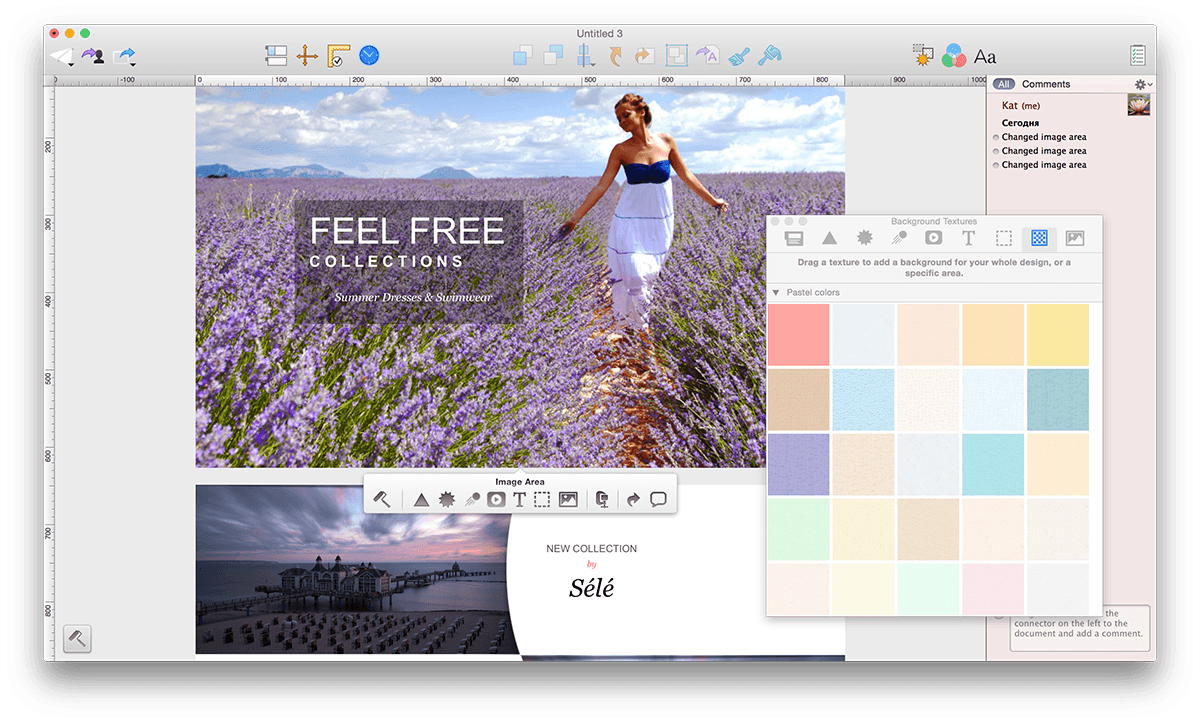Click the Comments tab label
This screenshot has height=723, width=1200.
[1046, 84]
